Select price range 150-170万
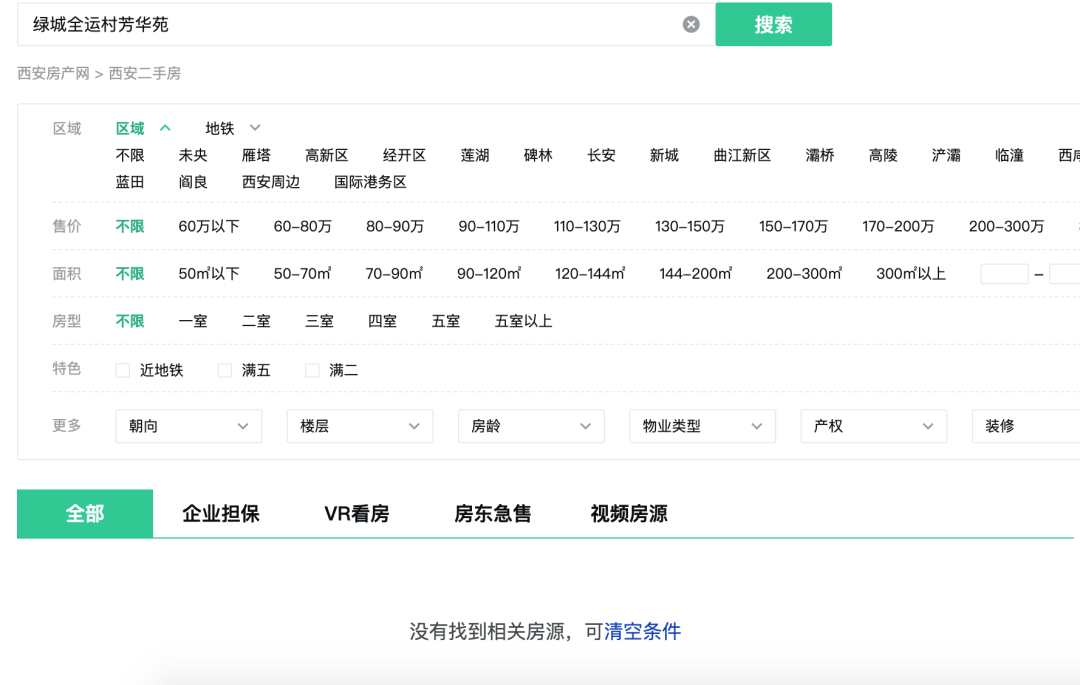Screen dimensions: 1080x685 [793, 226]
